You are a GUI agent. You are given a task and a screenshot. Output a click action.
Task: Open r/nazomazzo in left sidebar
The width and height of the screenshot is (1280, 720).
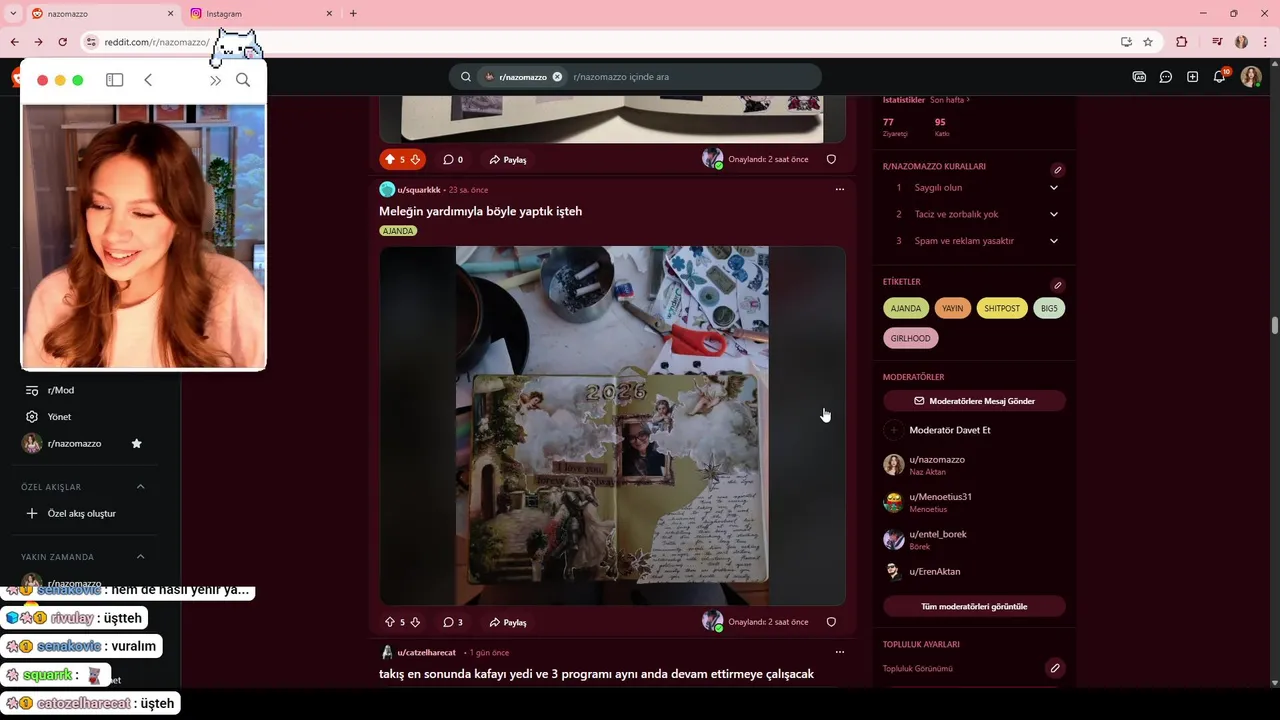(74, 443)
